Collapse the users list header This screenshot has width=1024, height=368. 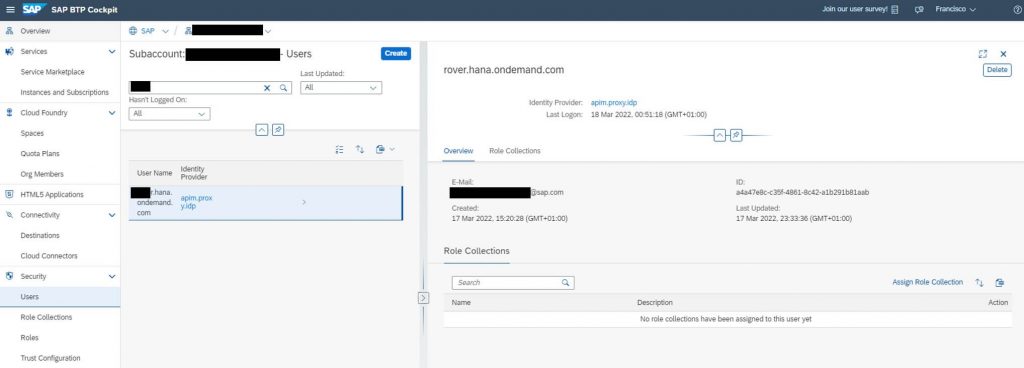261,130
